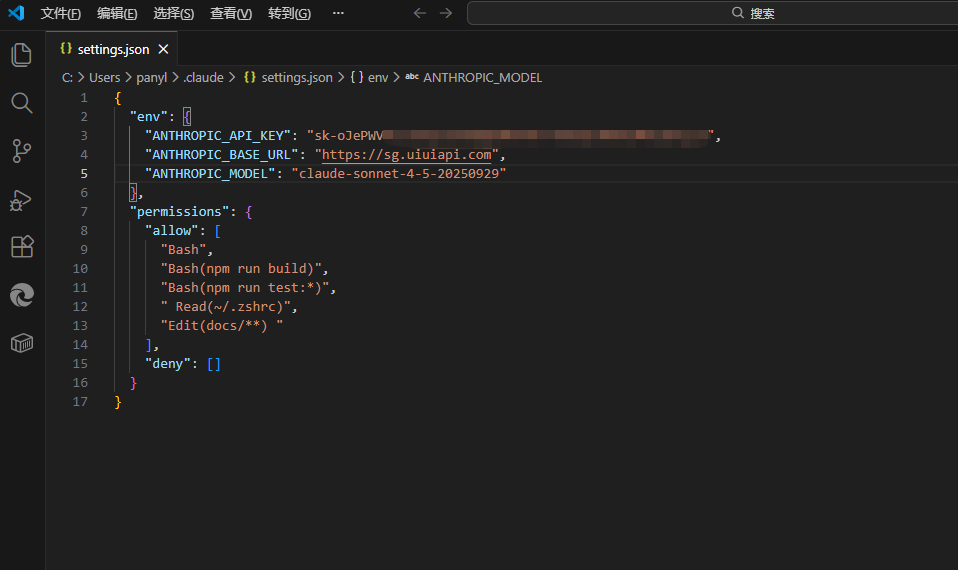Expand the hidden menus via the ellipsis
Image resolution: width=958 pixels, height=570 pixels.
pos(338,13)
